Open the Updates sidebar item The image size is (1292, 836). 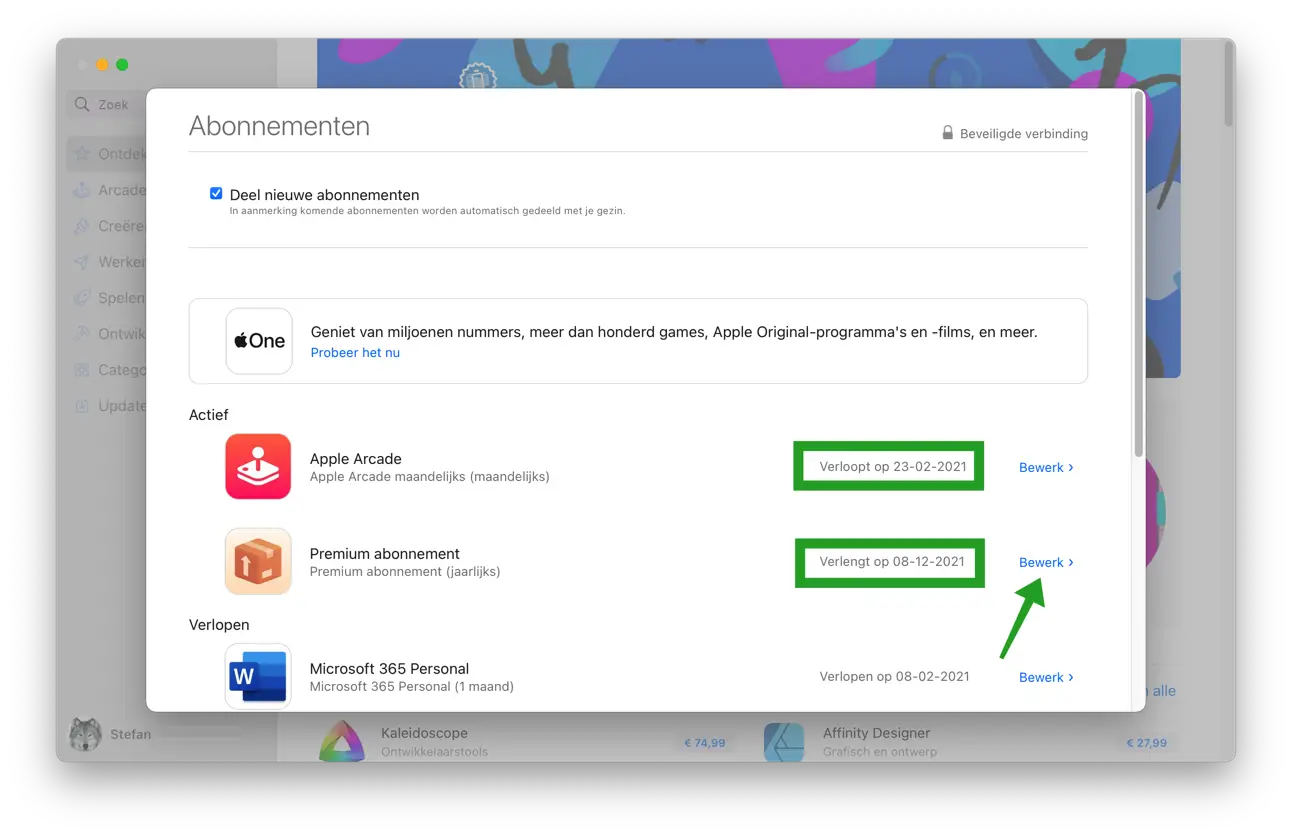click(x=108, y=406)
